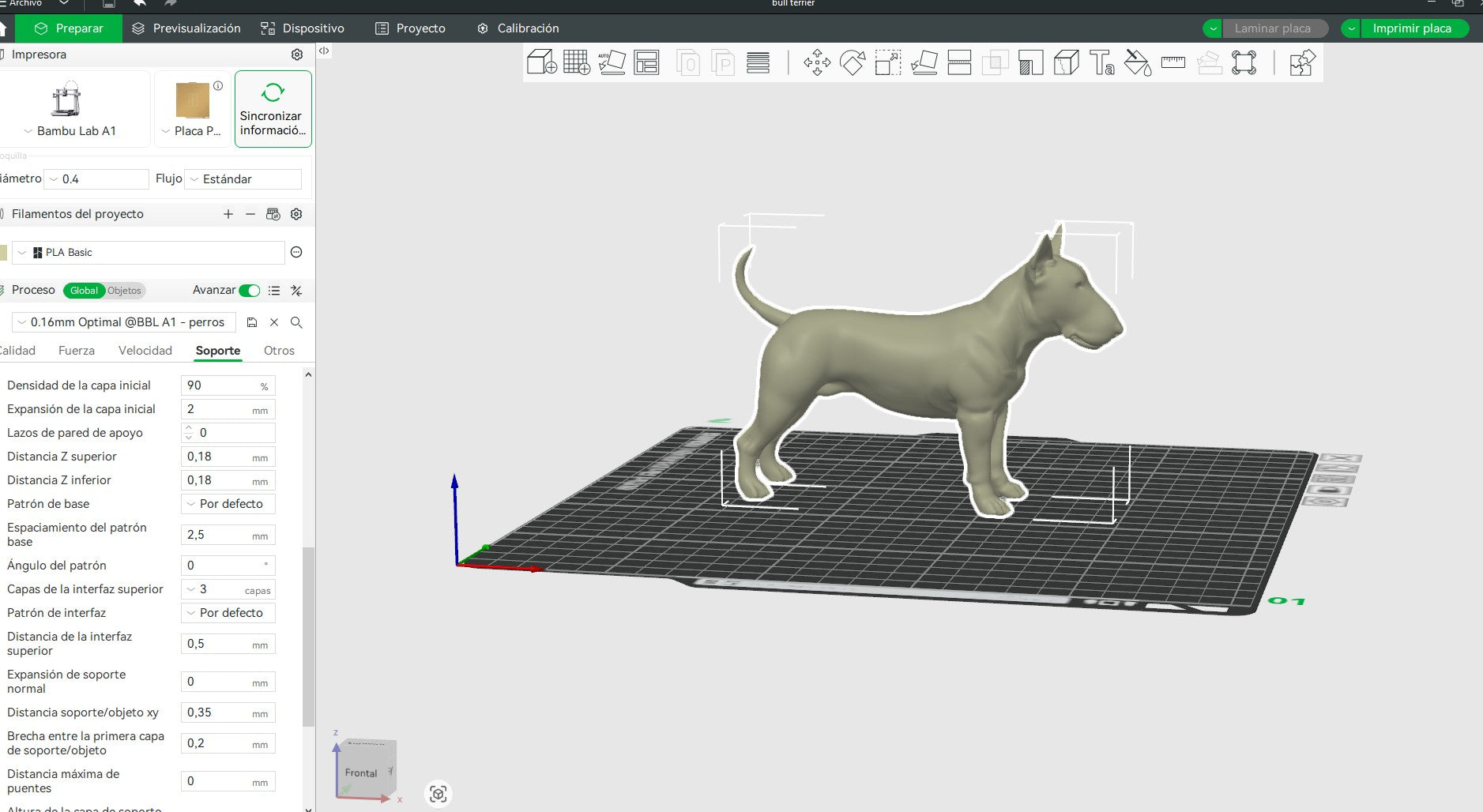Screen dimensions: 1483x812
Task: Click the Add model cube icon
Action: click(x=542, y=62)
